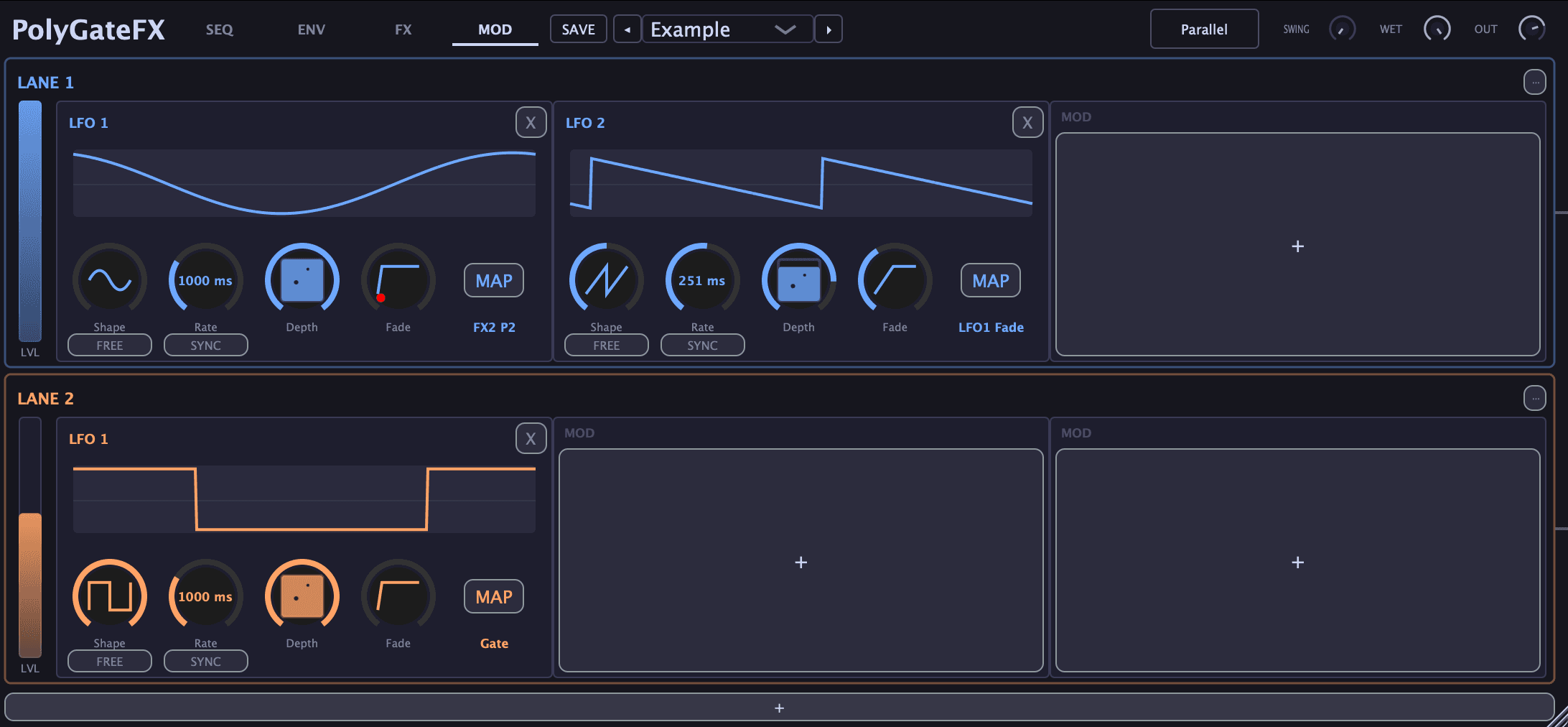Adjust the SWING knob
Screen dimensions: 1568x727
point(1342,29)
